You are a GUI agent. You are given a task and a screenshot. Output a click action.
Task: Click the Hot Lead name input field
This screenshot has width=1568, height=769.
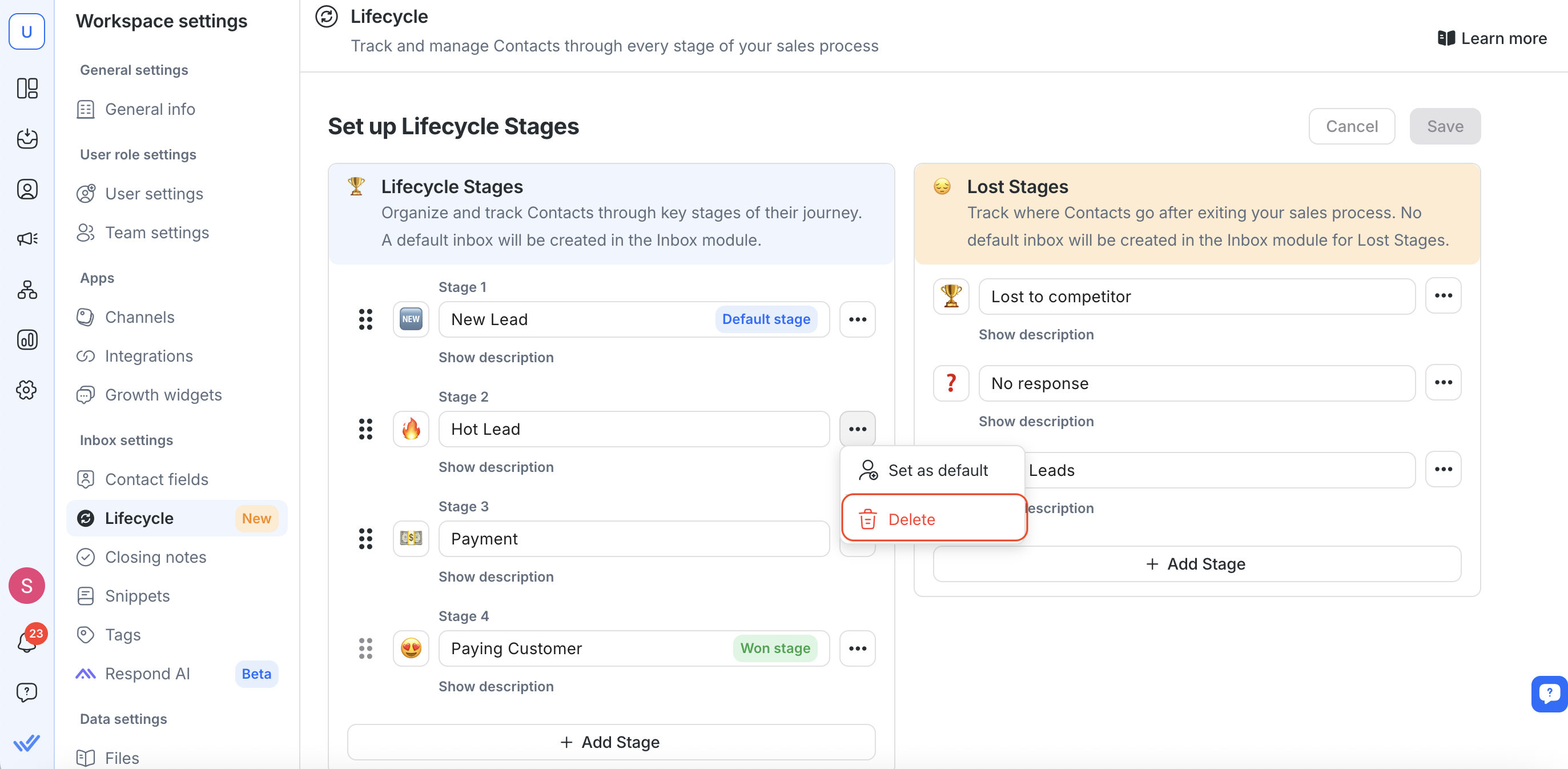point(633,429)
